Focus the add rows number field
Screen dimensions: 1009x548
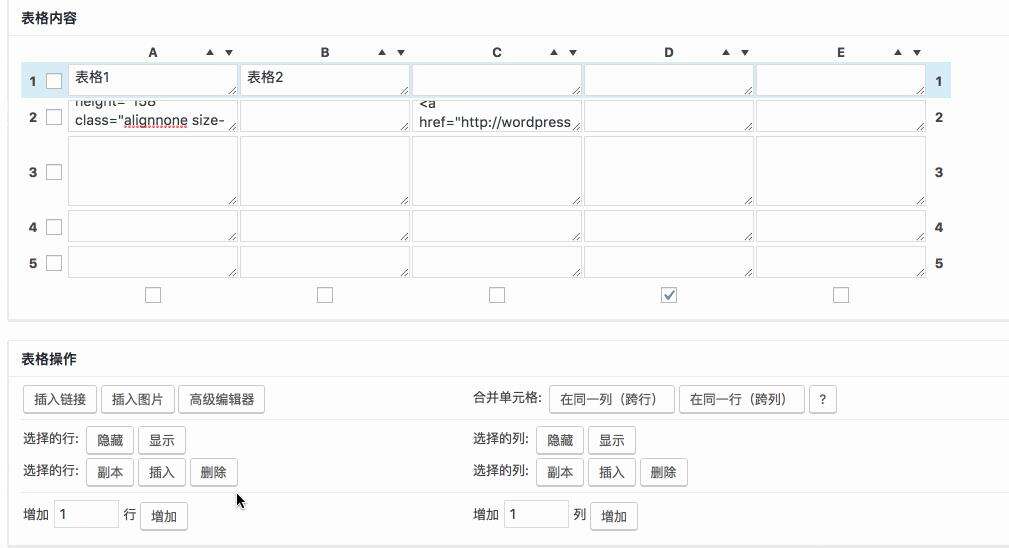pos(86,514)
